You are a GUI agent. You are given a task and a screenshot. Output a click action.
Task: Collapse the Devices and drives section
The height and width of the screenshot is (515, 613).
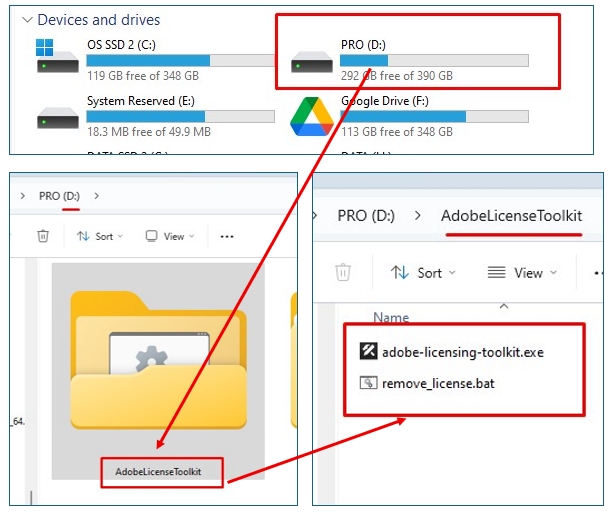point(27,20)
